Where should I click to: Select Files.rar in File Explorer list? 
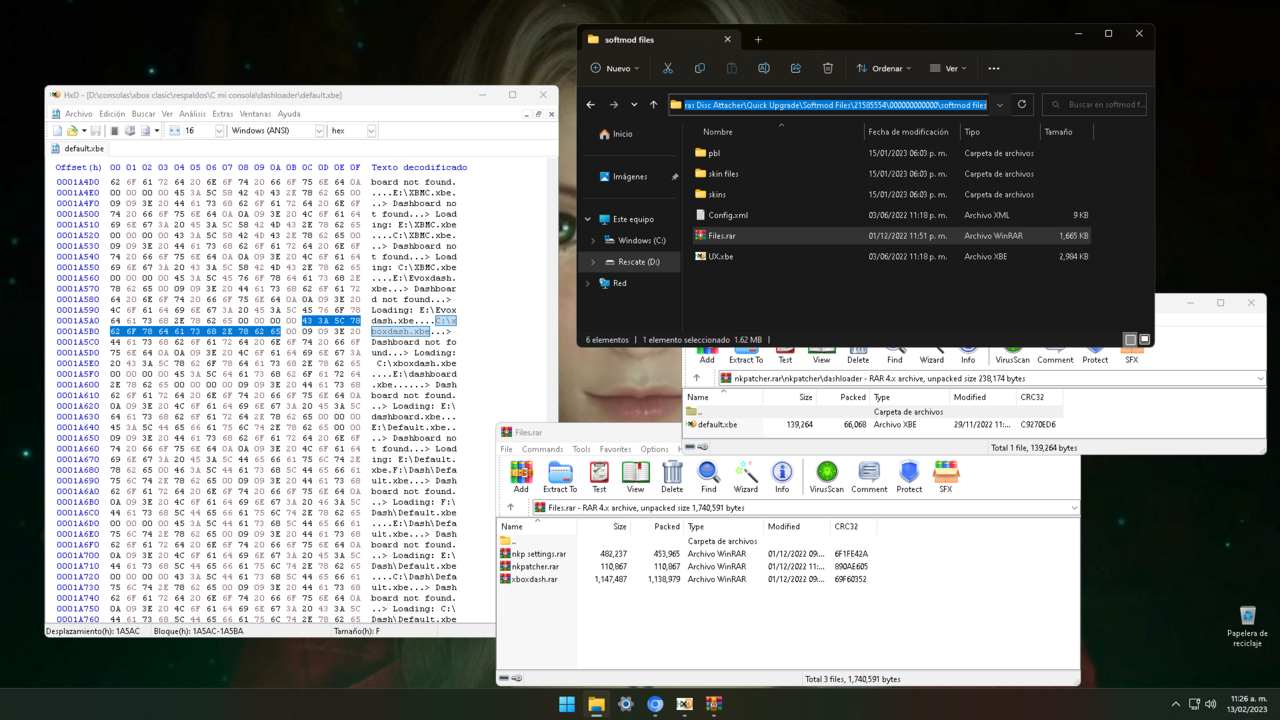[890, 236]
